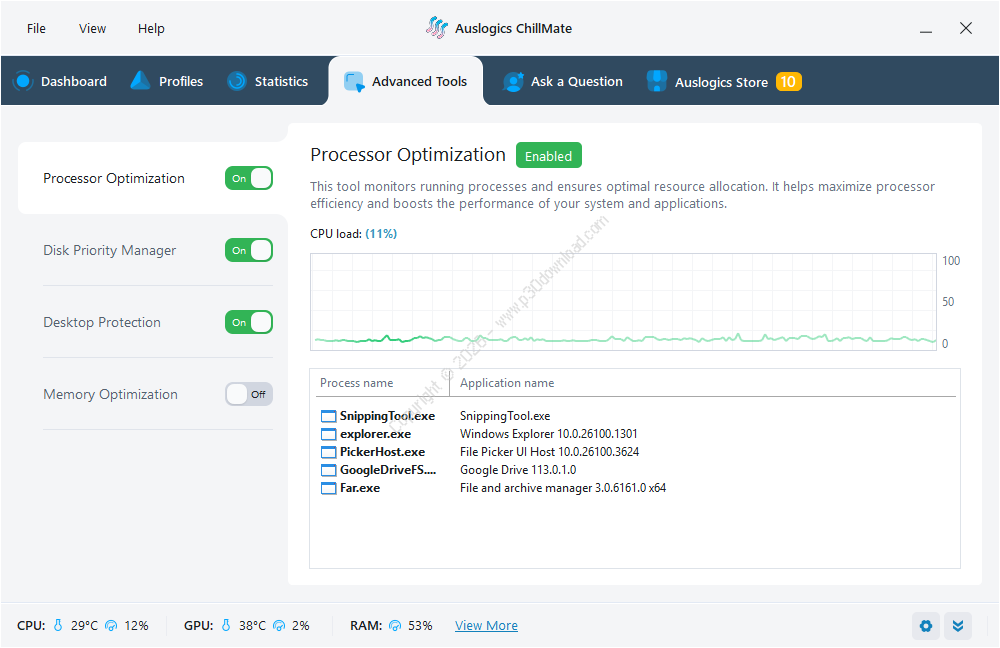Select the SnippingTool.exe process name
This screenshot has height=648, width=1000.
coord(387,416)
